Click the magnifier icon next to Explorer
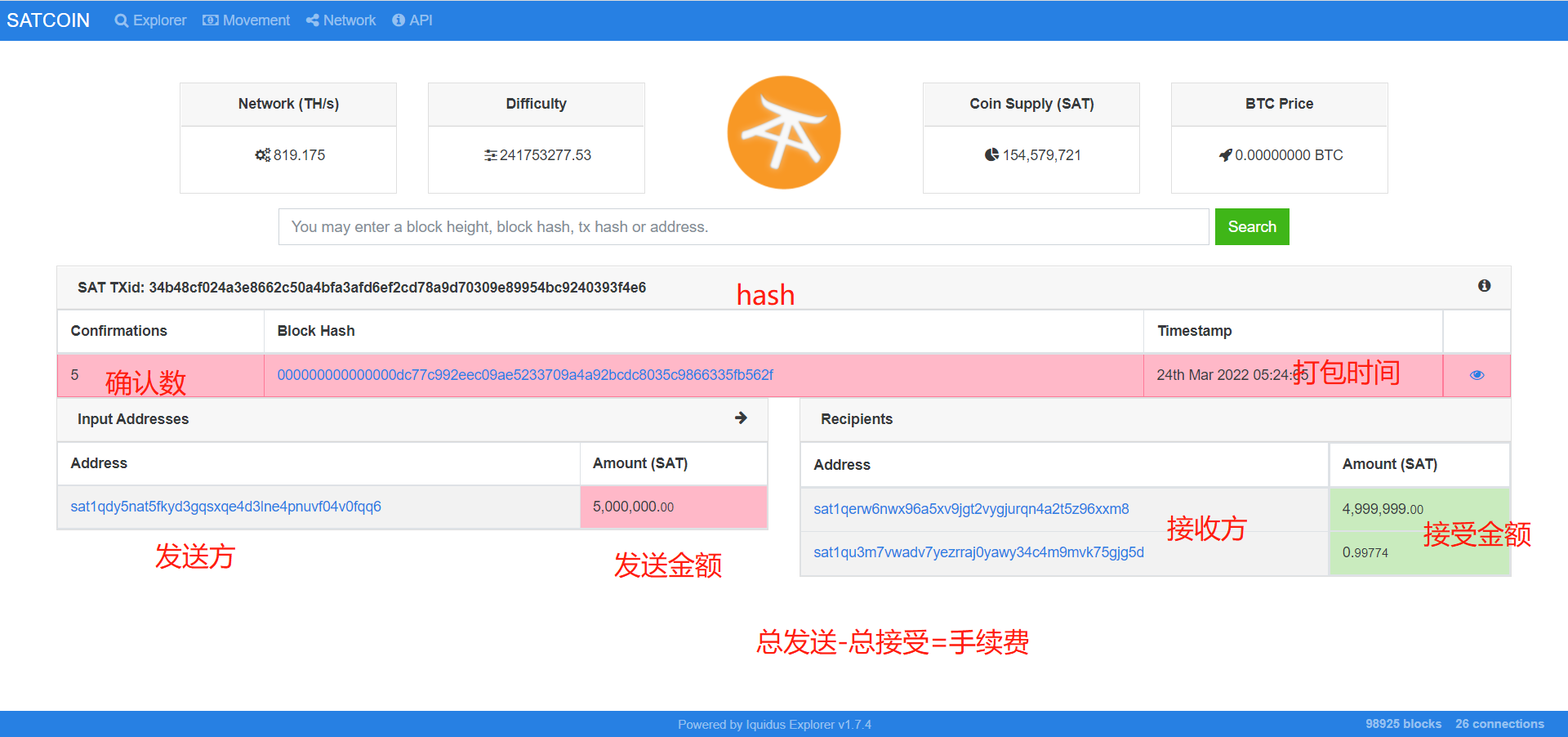The image size is (1568, 737). (121, 20)
